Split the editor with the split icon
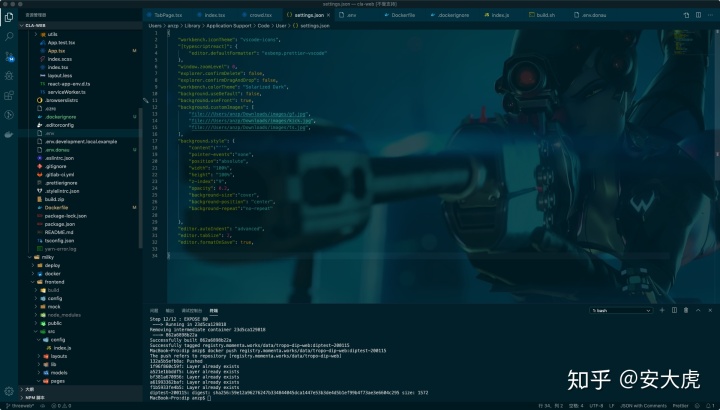The height and width of the screenshot is (410, 720). pyautogui.click(x=698, y=15)
